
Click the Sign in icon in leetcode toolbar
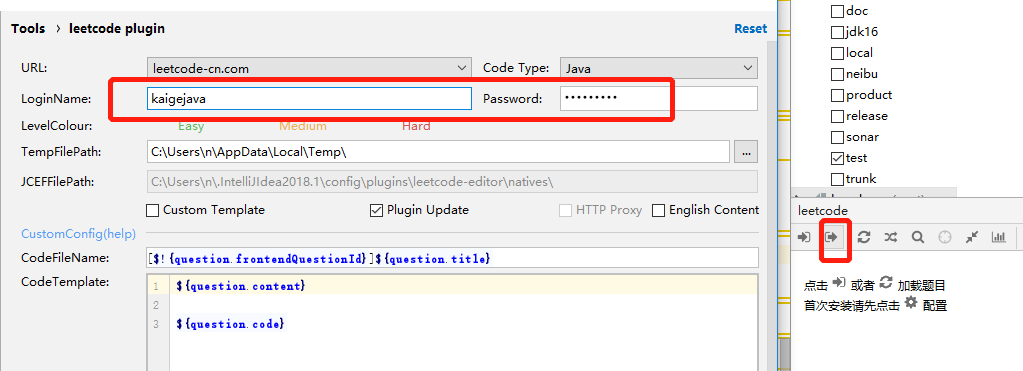pos(804,237)
